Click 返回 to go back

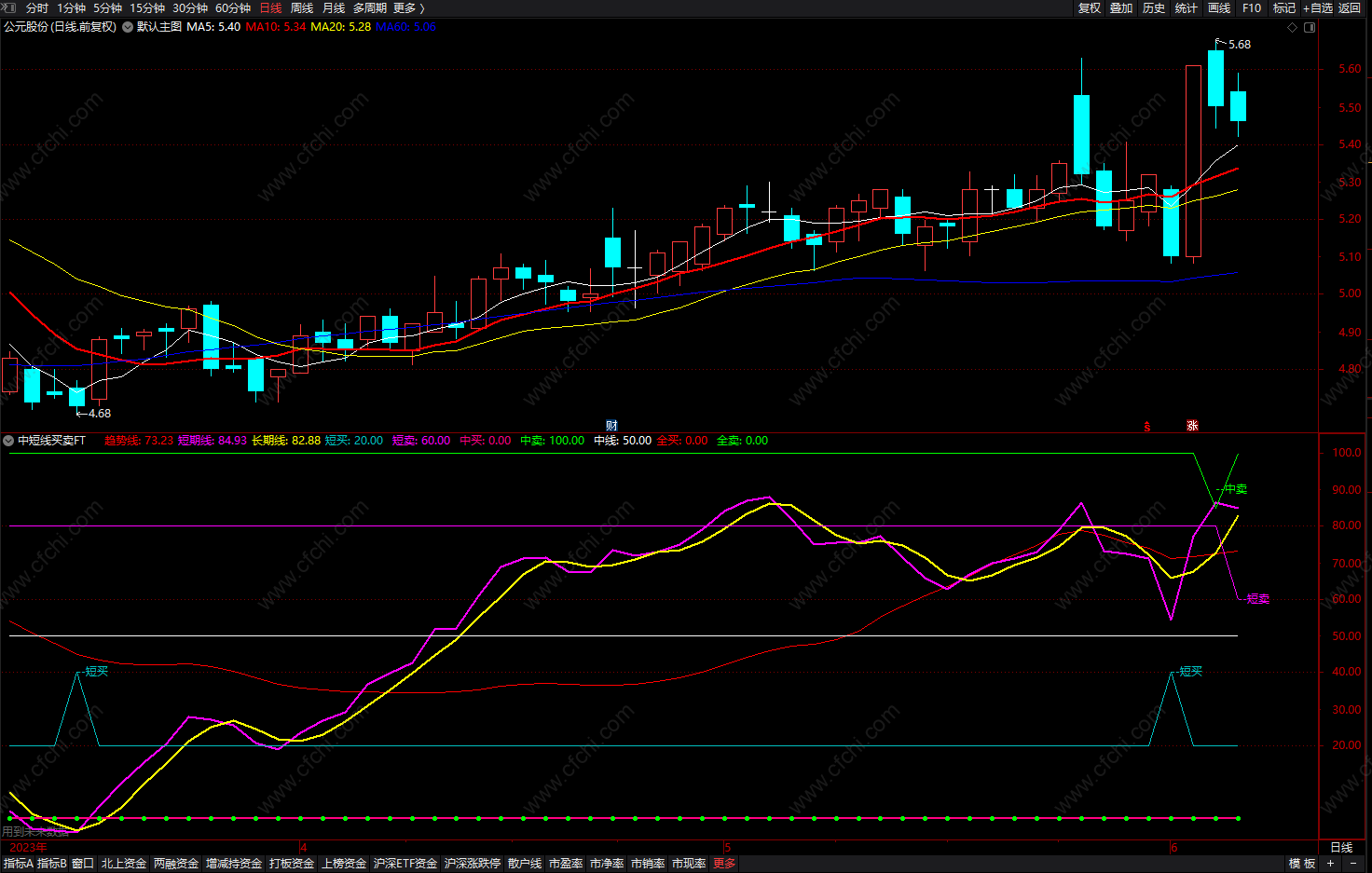1350,7
